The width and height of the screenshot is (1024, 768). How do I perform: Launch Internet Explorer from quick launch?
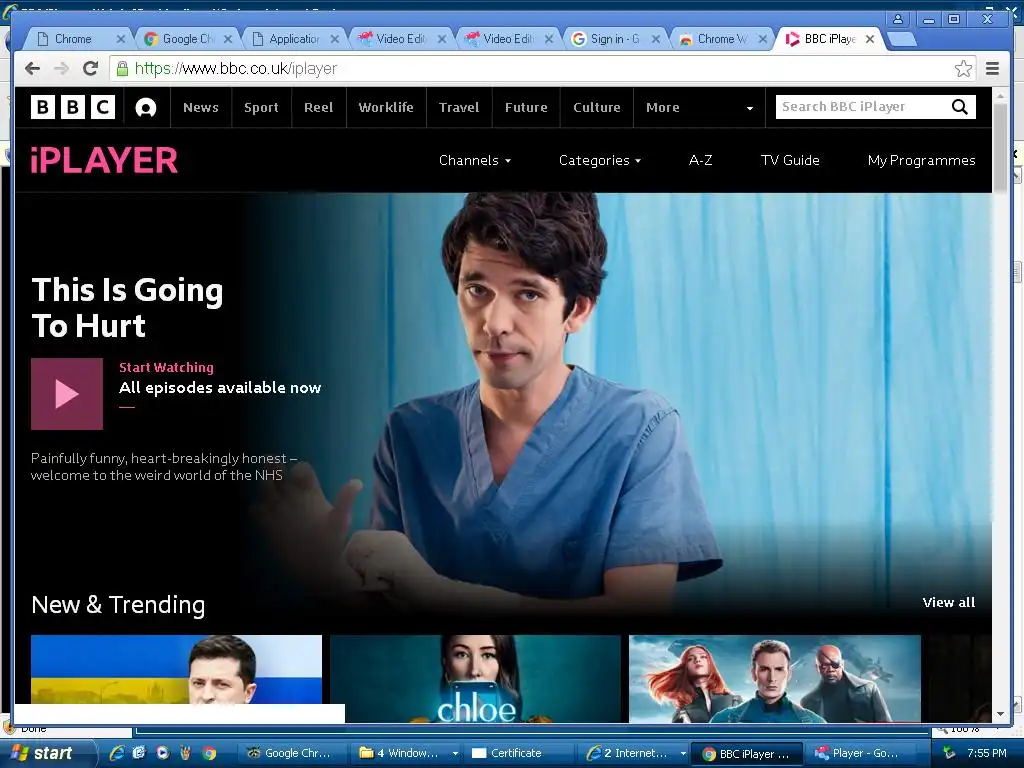(x=118, y=753)
